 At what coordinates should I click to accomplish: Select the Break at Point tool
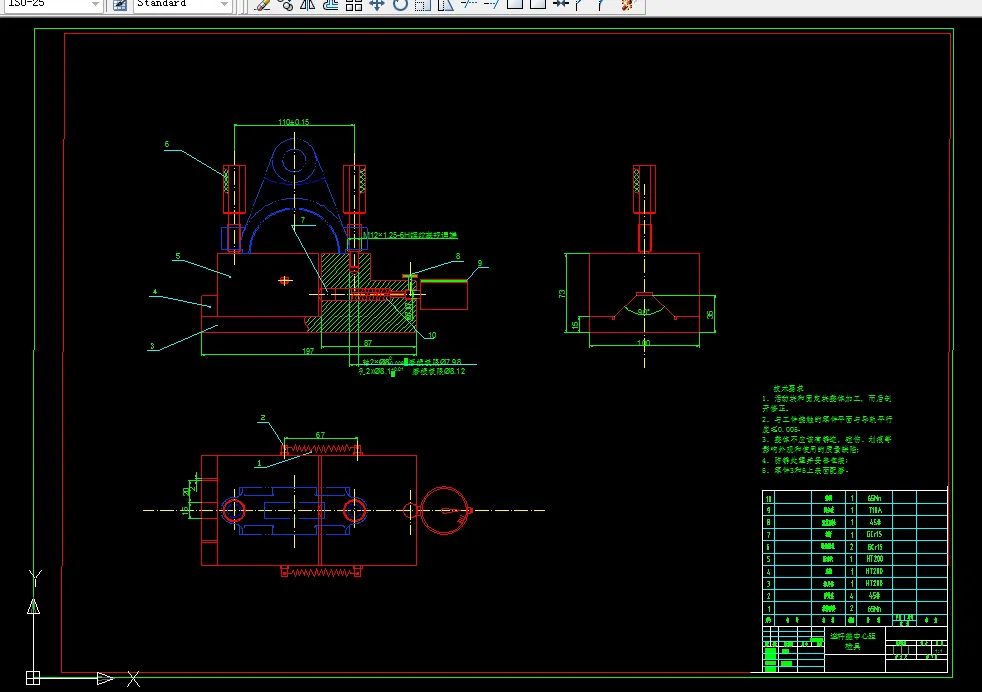[x=515, y=4]
